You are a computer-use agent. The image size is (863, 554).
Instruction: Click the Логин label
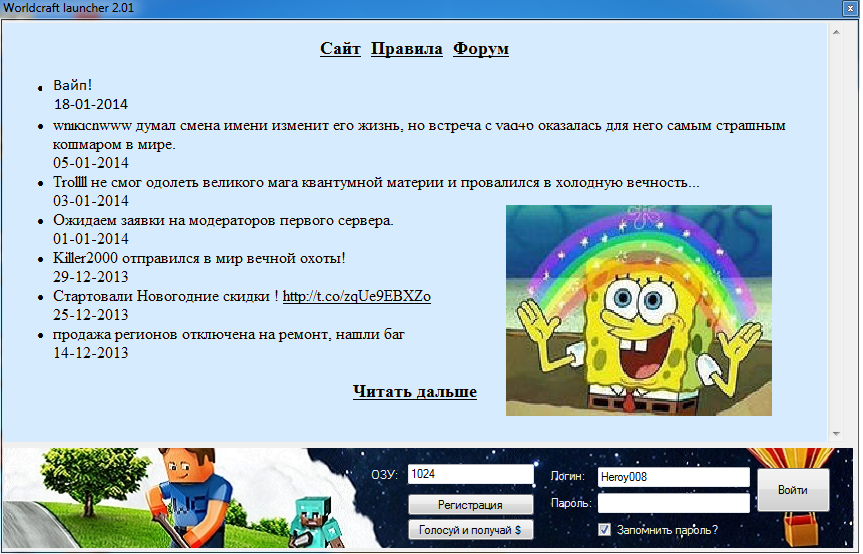tap(567, 476)
